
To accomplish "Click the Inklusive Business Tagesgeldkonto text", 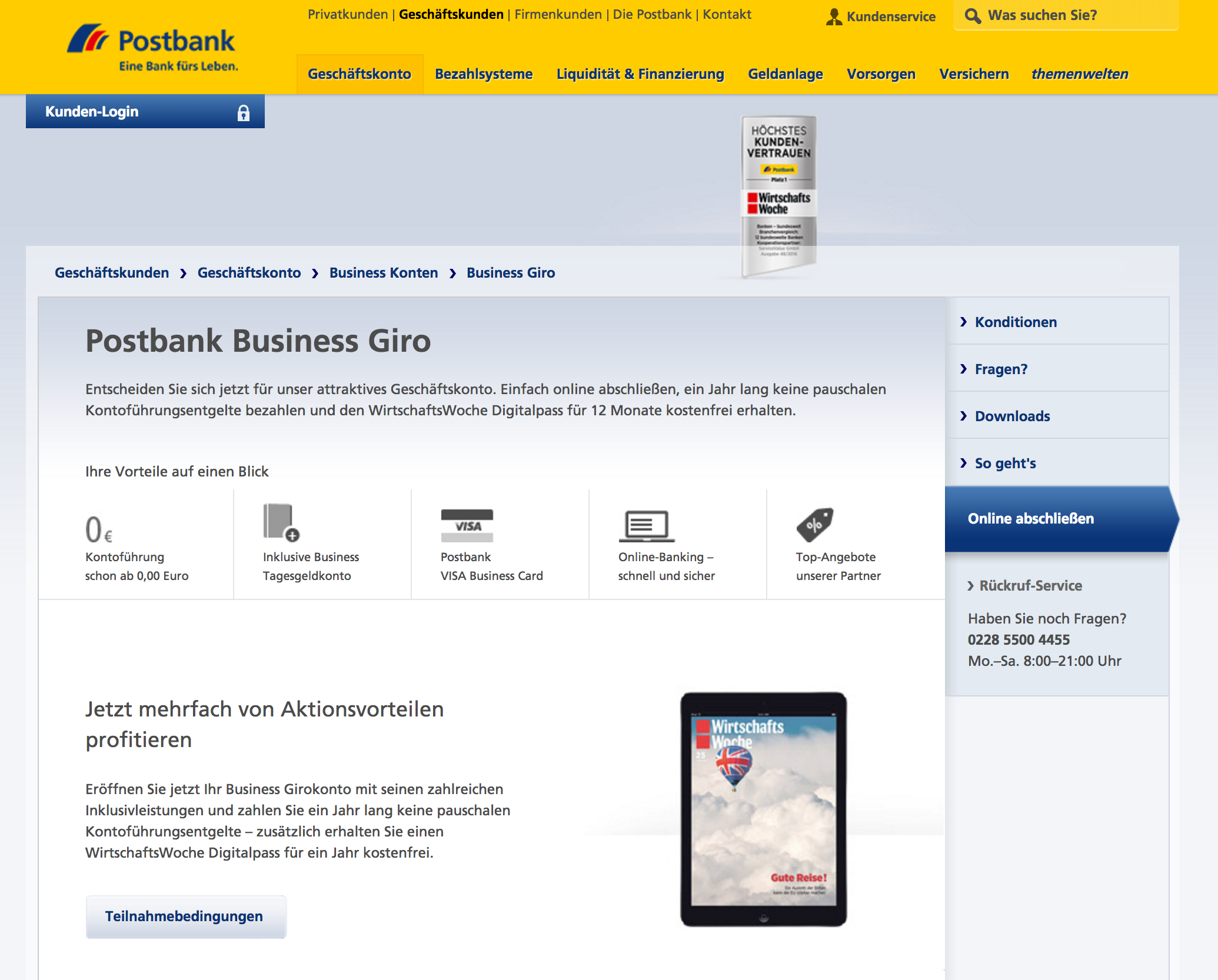I will click(x=311, y=566).
